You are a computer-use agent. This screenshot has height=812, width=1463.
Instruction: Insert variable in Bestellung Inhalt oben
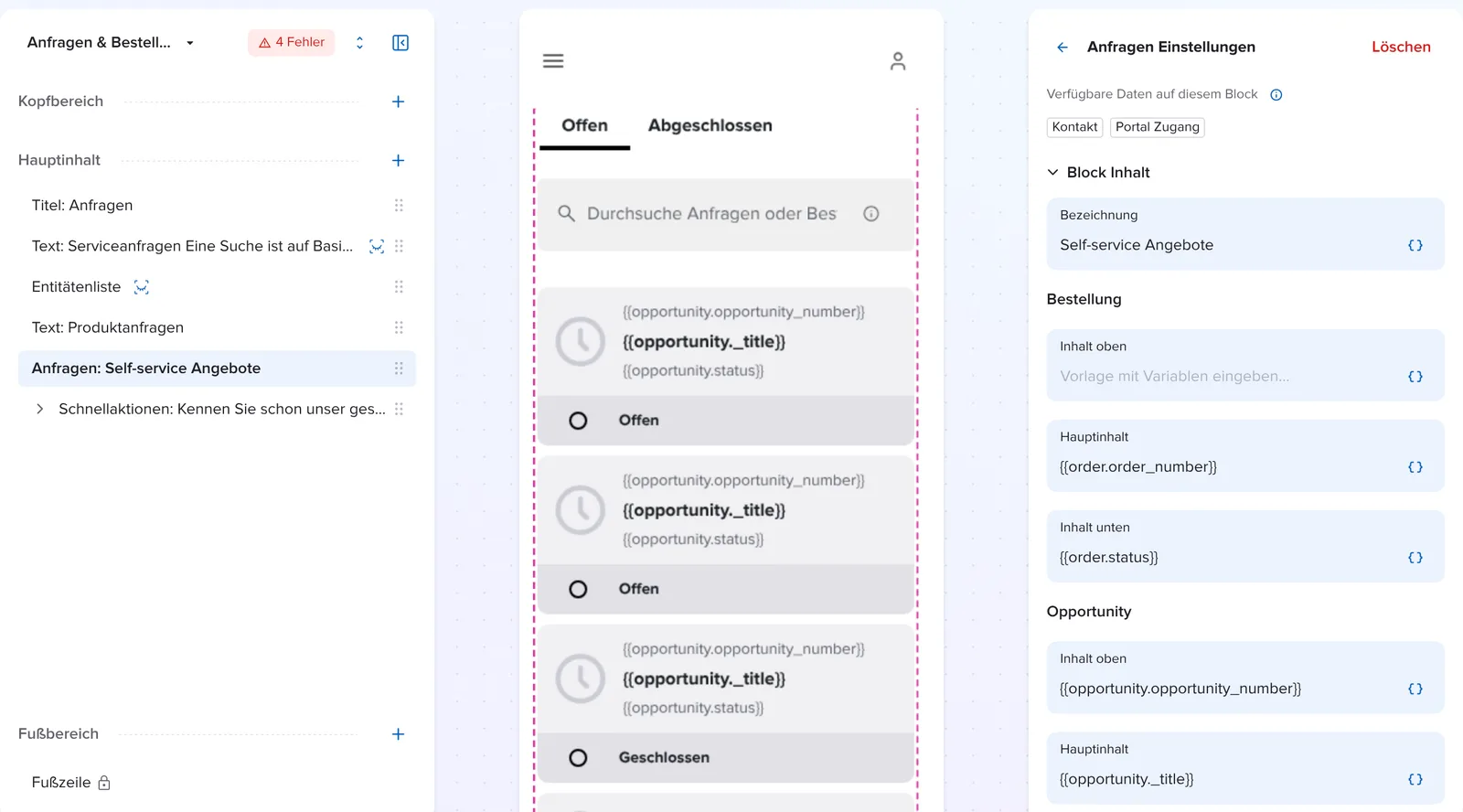click(1415, 377)
